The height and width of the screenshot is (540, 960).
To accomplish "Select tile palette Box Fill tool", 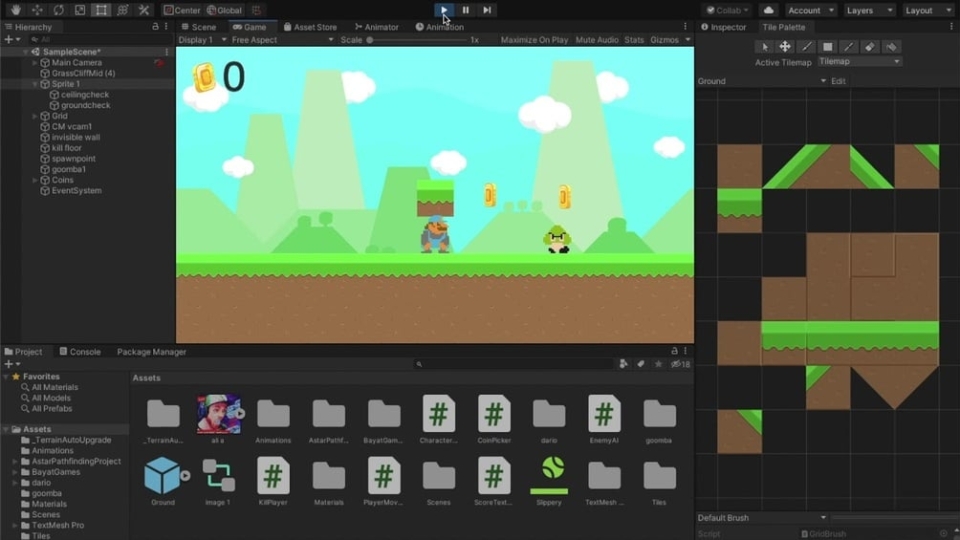I will 828,47.
